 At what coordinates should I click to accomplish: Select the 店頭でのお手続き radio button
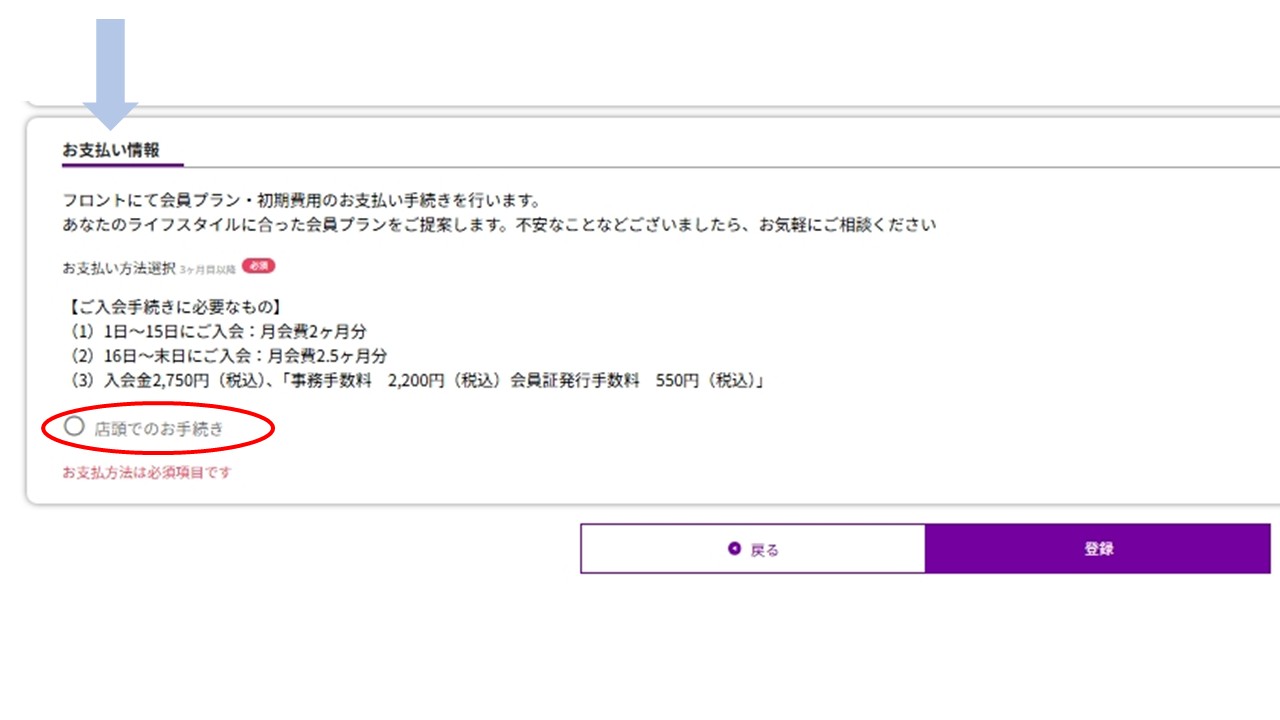[x=74, y=427]
